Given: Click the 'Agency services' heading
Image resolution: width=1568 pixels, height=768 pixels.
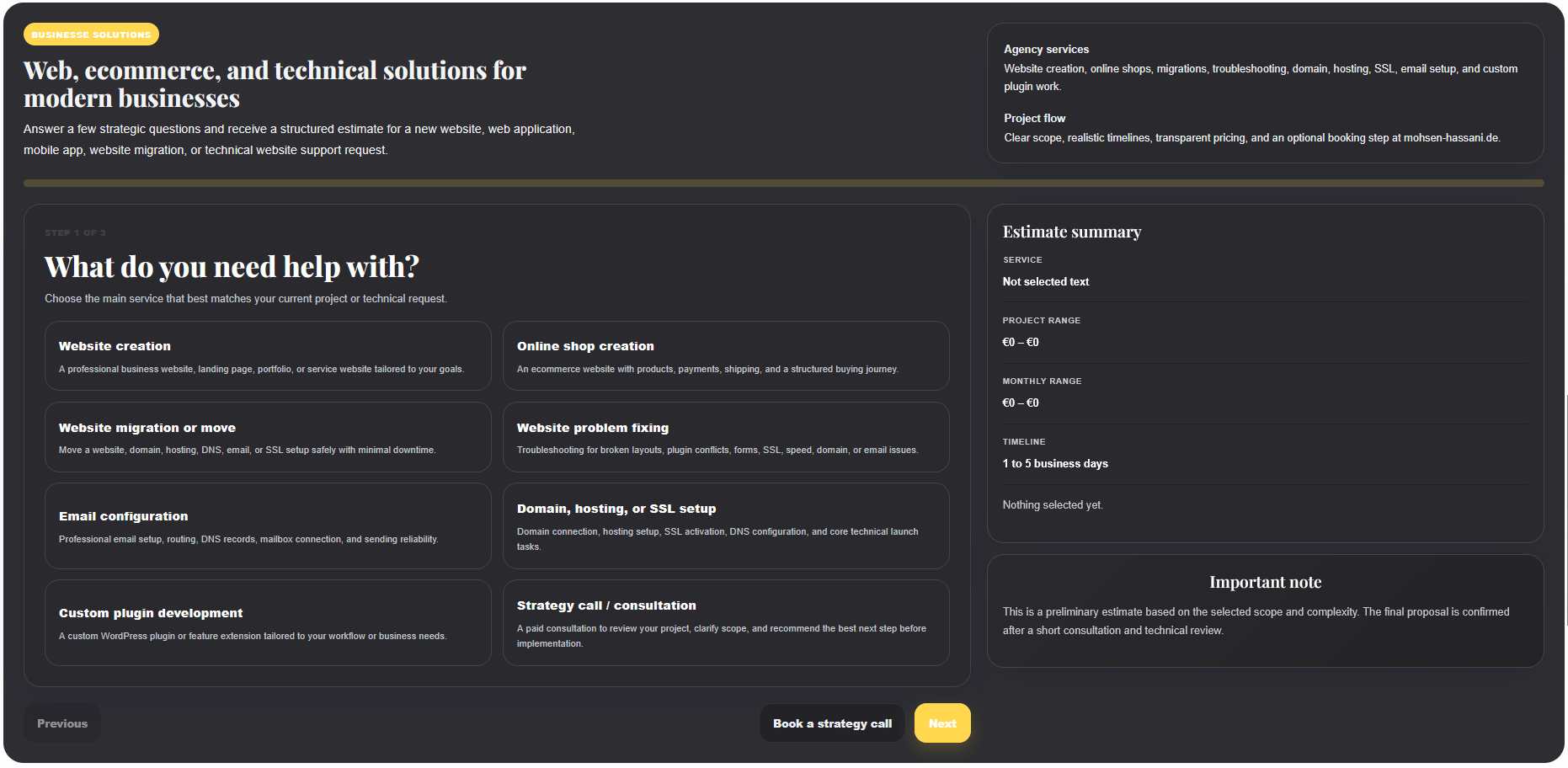Looking at the screenshot, I should (1046, 50).
